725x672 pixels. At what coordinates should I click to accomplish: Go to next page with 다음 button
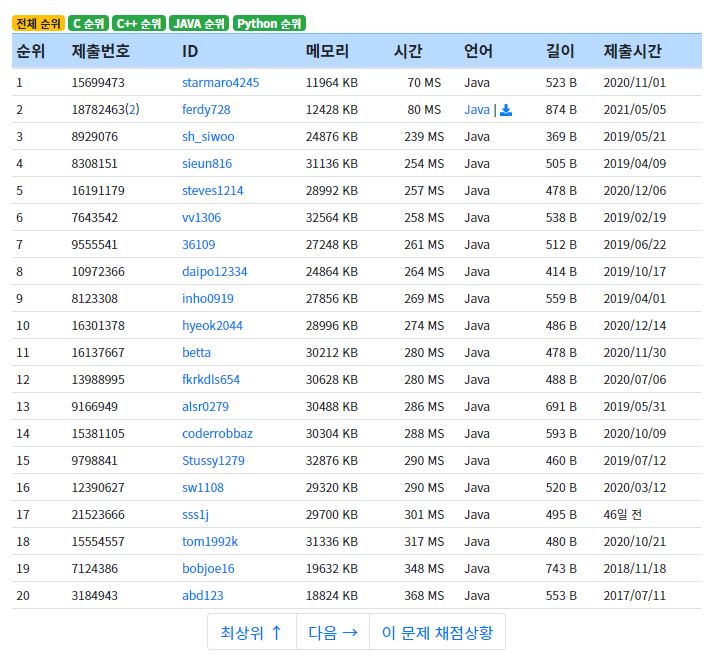pos(333,633)
